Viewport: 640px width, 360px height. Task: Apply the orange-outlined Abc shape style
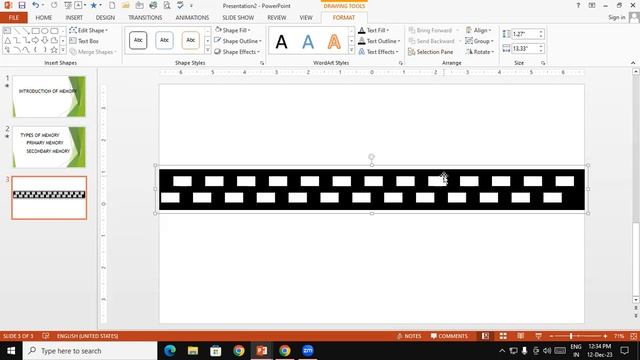pyautogui.click(x=190, y=40)
